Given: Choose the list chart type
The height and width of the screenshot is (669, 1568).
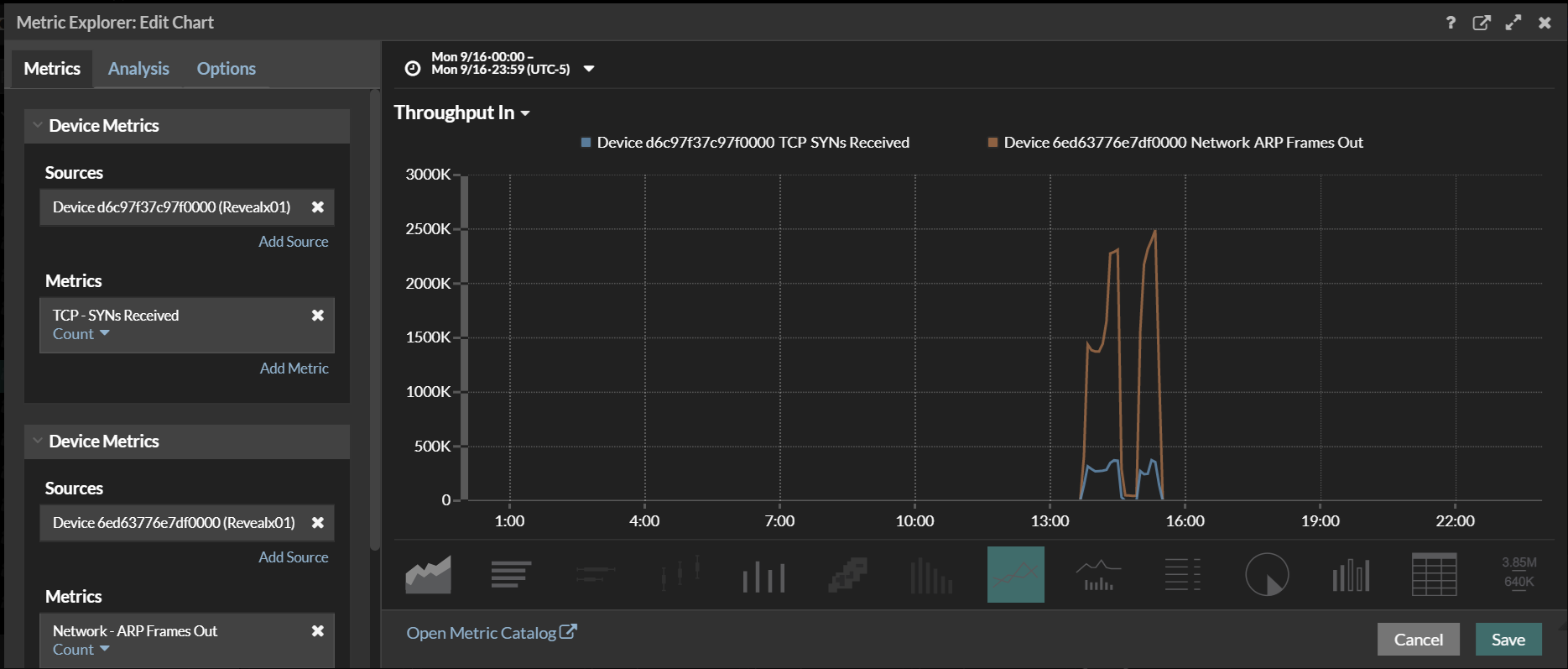Looking at the screenshot, I should 1182,575.
